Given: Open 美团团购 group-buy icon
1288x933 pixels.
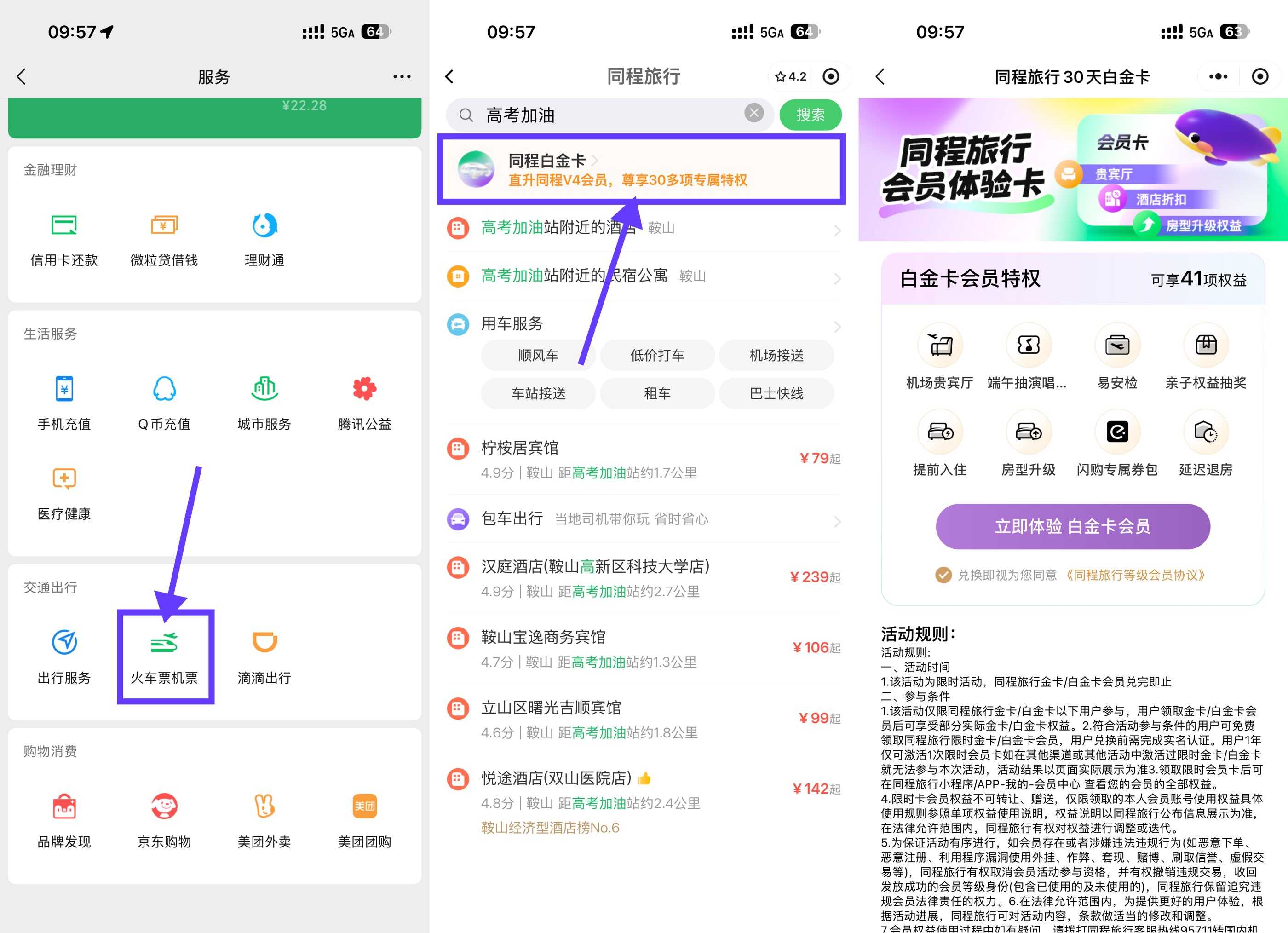Looking at the screenshot, I should pyautogui.click(x=365, y=806).
